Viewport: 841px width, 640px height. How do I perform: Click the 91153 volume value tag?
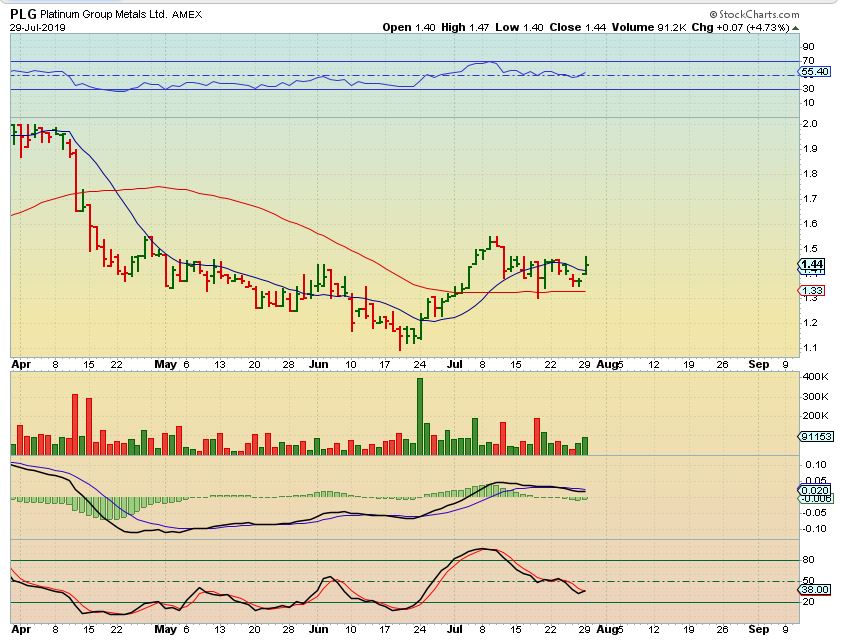pos(817,437)
